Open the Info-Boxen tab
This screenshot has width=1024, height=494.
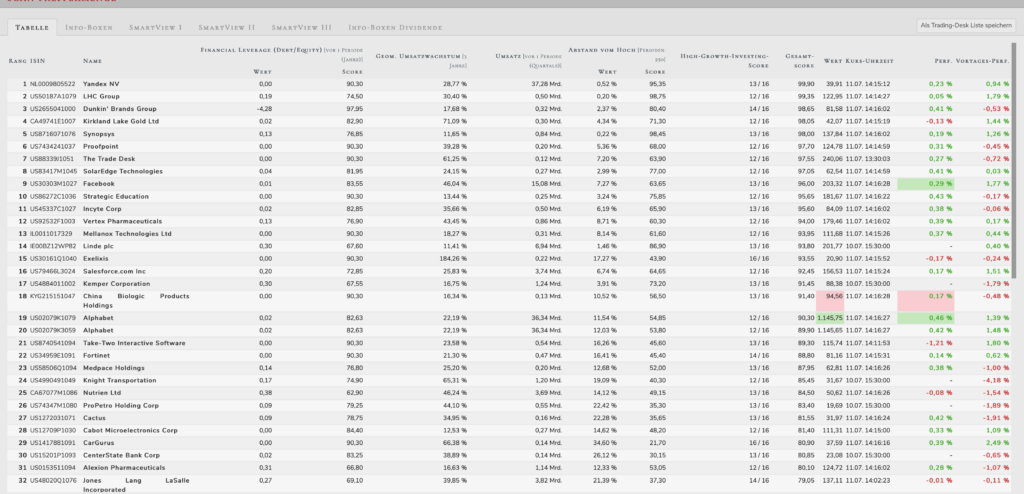click(x=89, y=27)
